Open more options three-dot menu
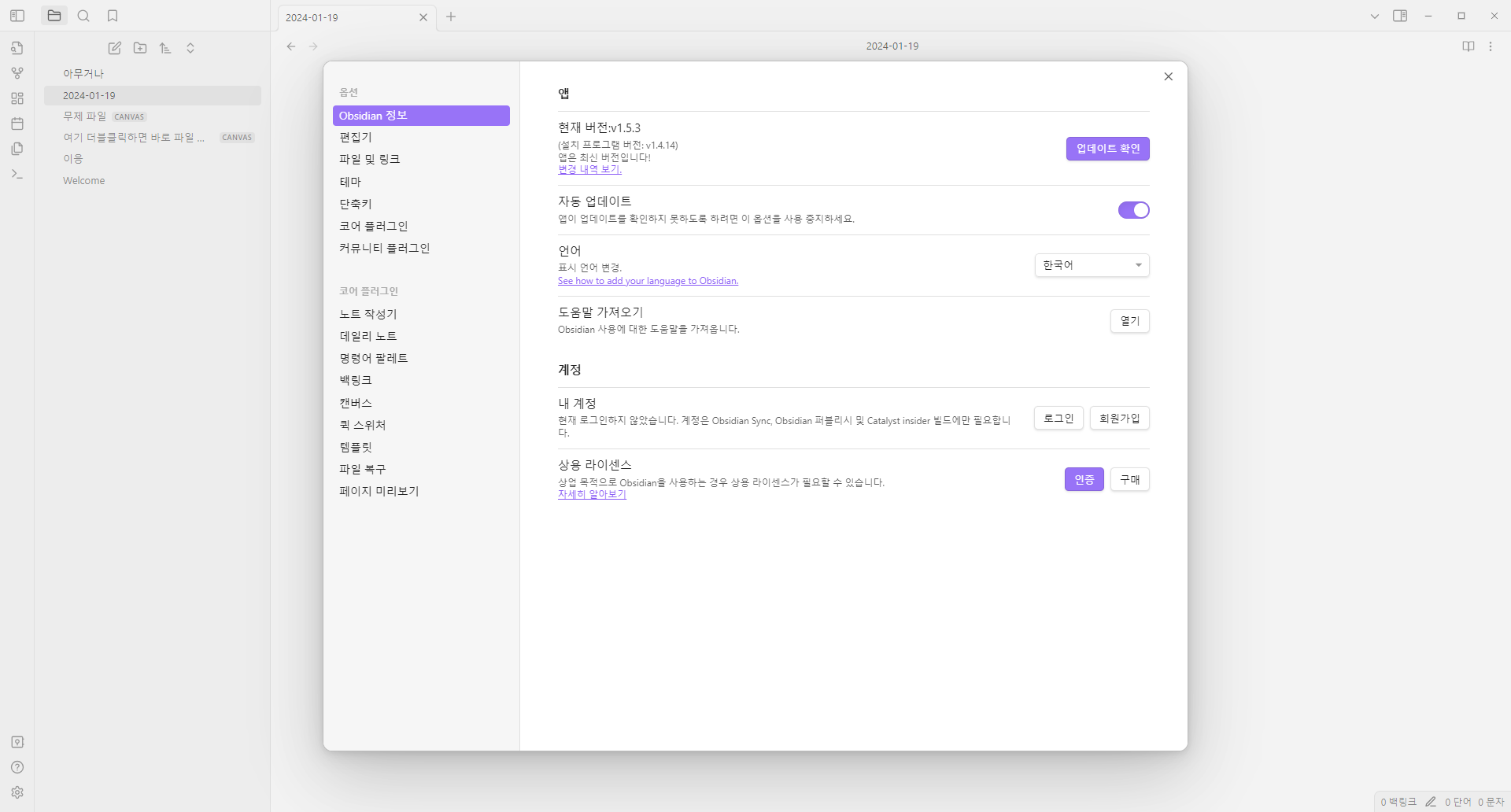 [x=1491, y=46]
